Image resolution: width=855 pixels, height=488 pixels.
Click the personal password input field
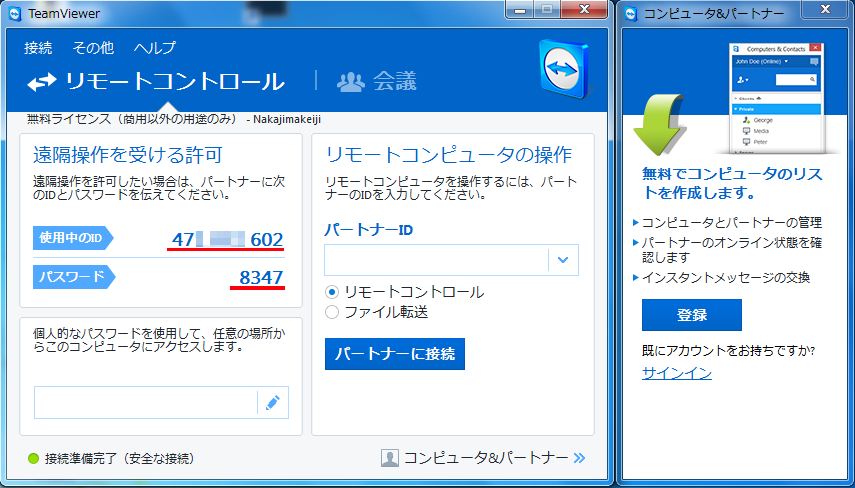pyautogui.click(x=146, y=402)
